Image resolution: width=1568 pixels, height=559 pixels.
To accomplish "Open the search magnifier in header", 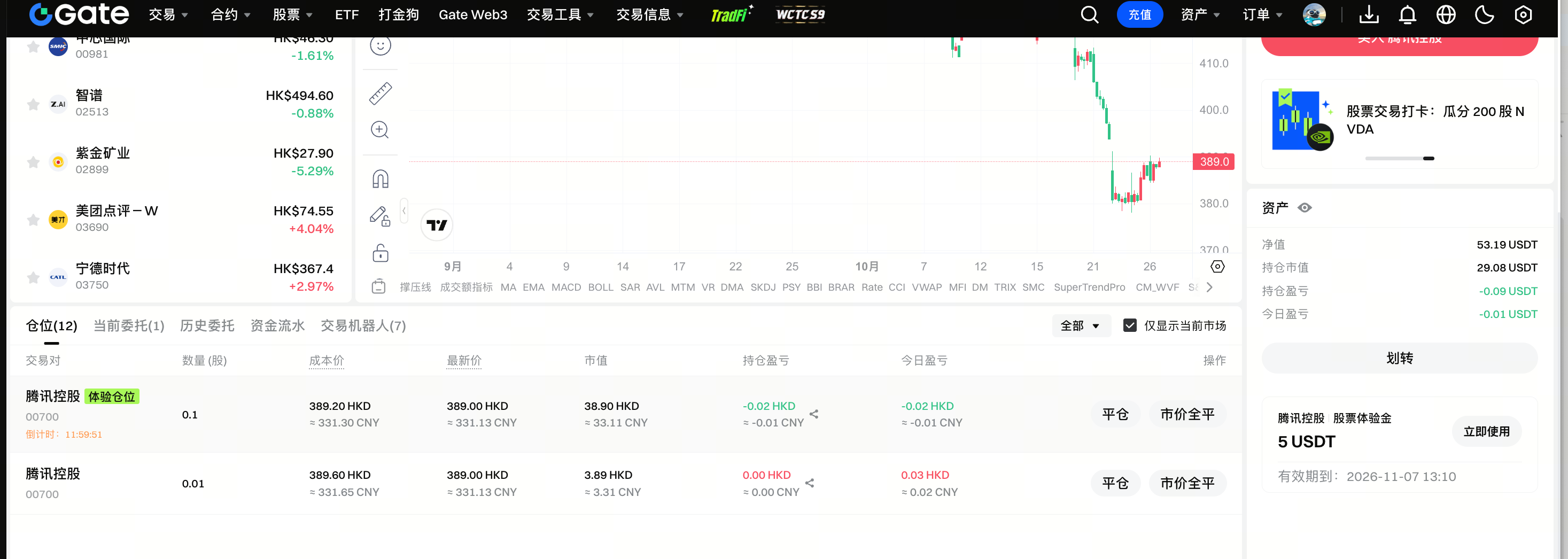I will [x=1089, y=14].
